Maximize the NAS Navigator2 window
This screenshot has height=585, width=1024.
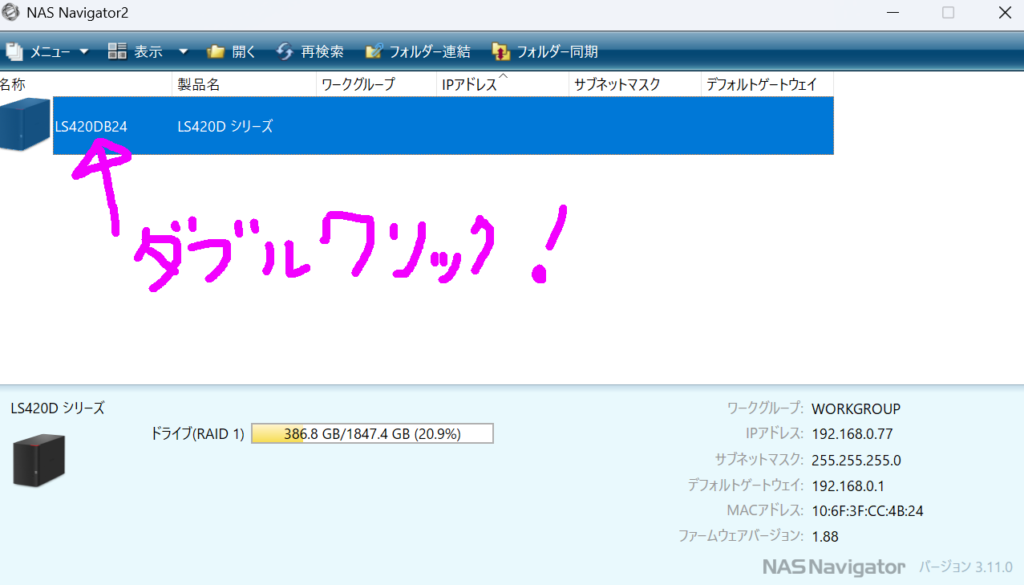tap(948, 12)
